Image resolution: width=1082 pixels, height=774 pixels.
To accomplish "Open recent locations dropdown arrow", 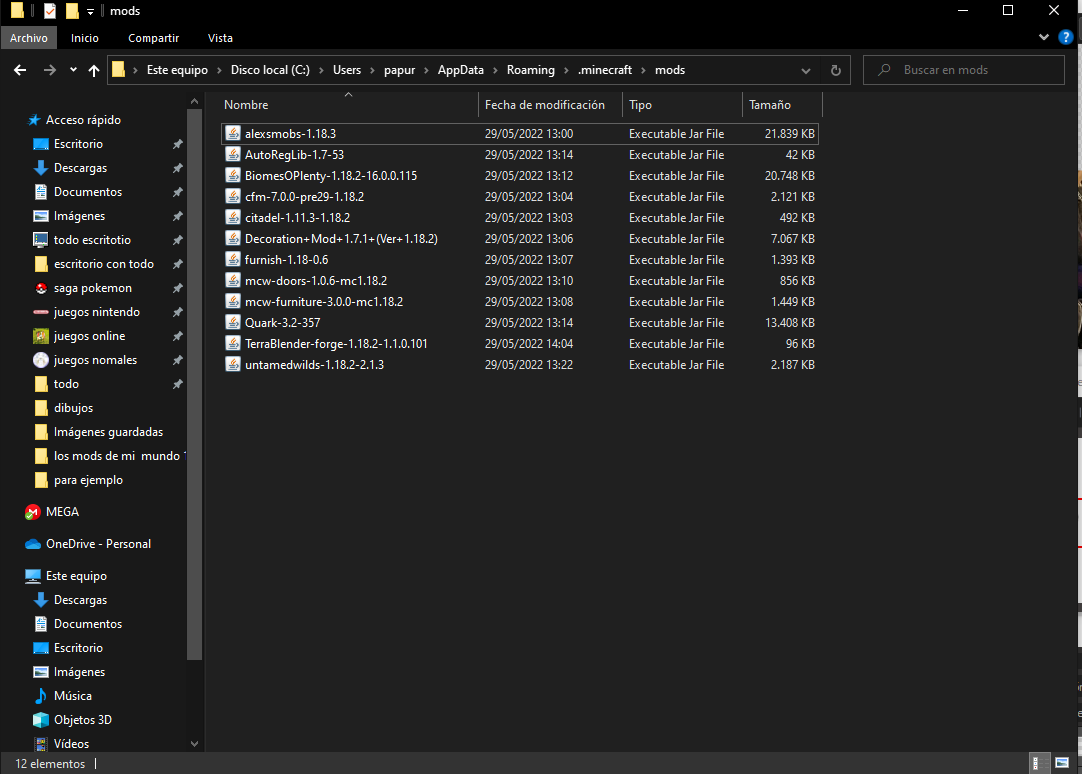I will 73,70.
